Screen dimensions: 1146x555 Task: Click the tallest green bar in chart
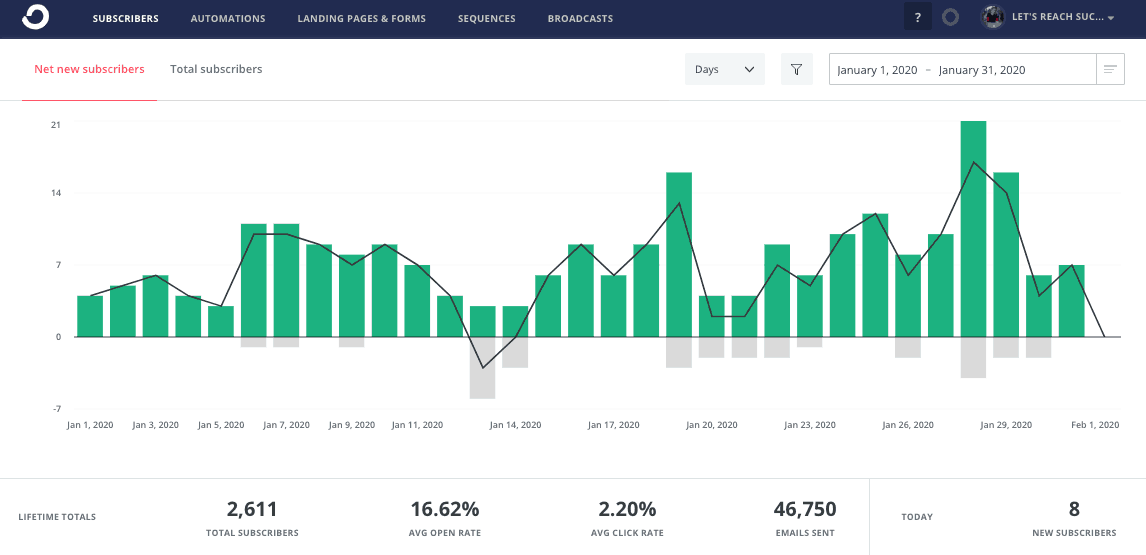pos(973,228)
